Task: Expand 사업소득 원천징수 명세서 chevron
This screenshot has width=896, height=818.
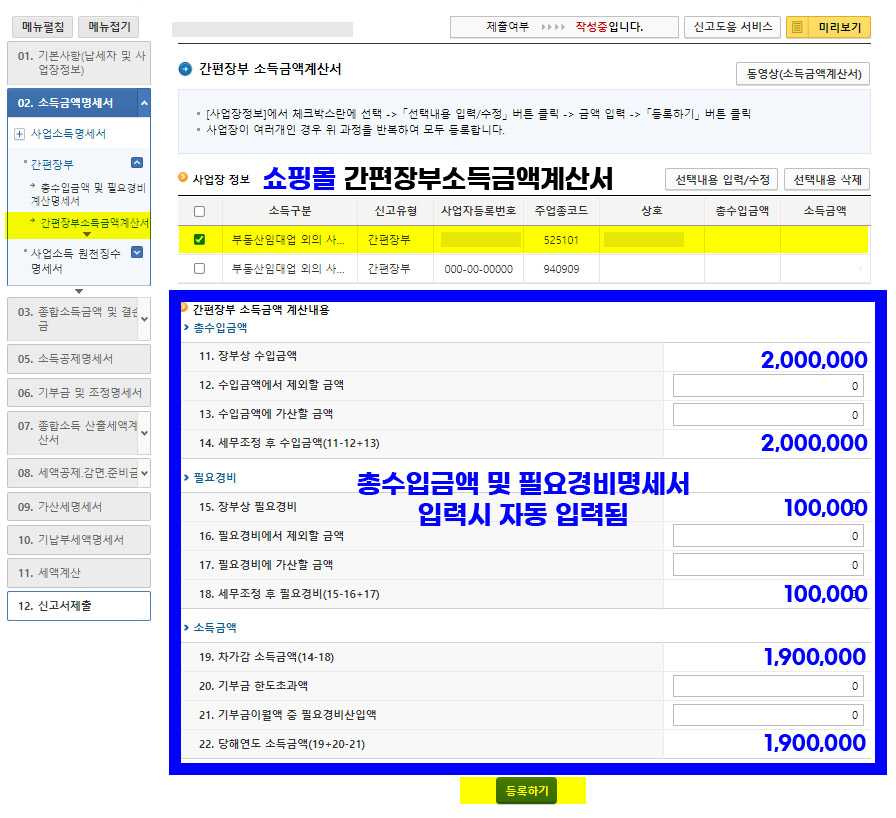Action: [x=137, y=251]
